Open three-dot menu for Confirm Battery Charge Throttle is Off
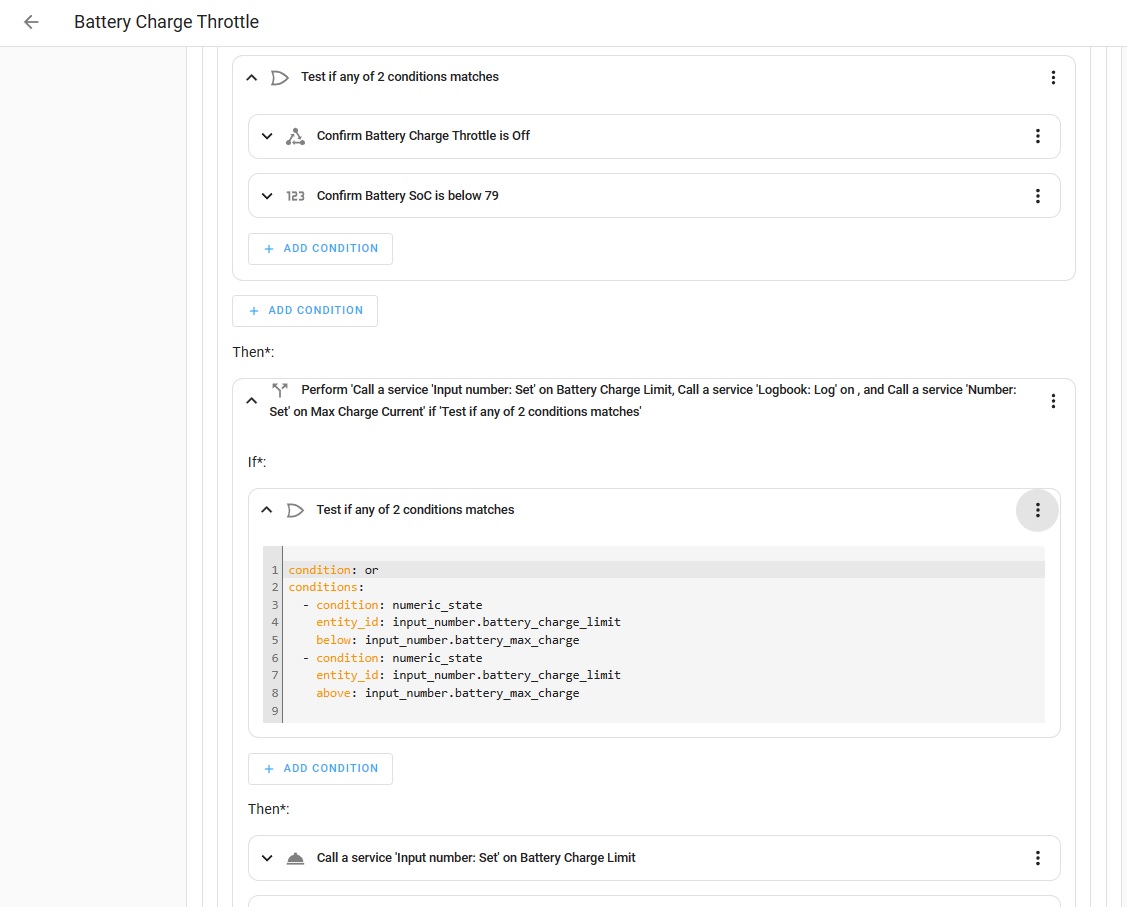1127x907 pixels. point(1037,136)
